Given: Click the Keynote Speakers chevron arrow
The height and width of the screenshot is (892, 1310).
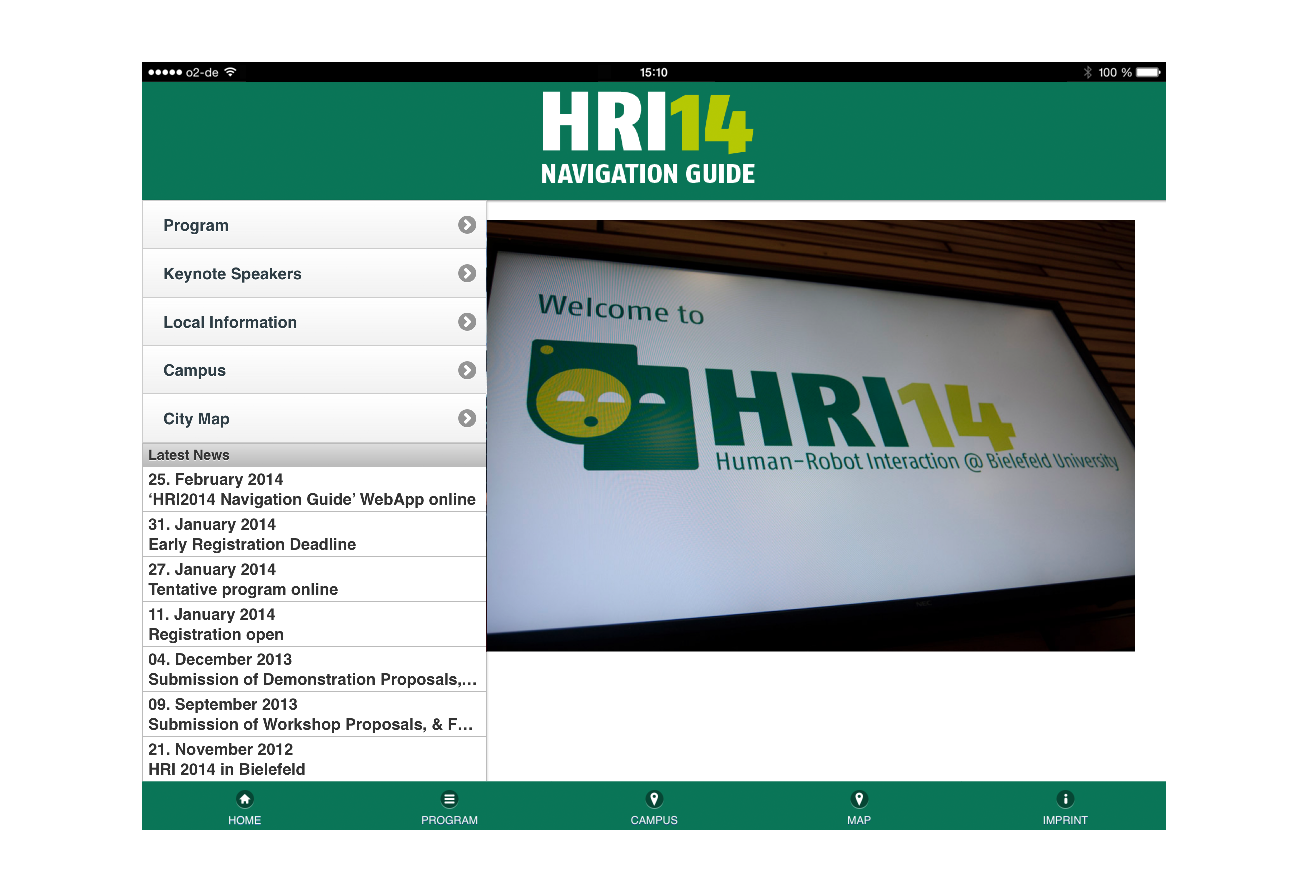Looking at the screenshot, I should coord(467,273).
